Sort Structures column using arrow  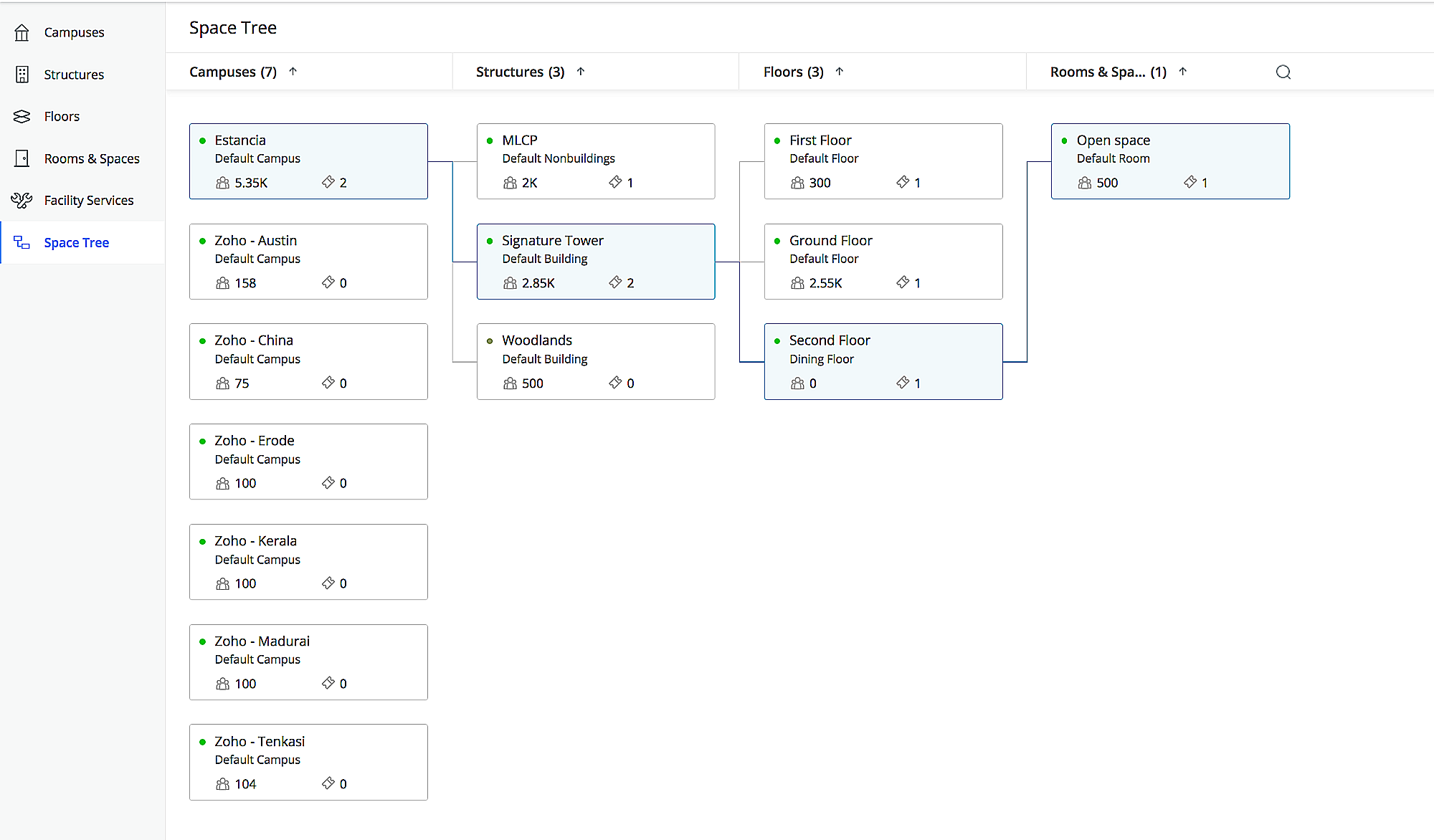tap(581, 72)
